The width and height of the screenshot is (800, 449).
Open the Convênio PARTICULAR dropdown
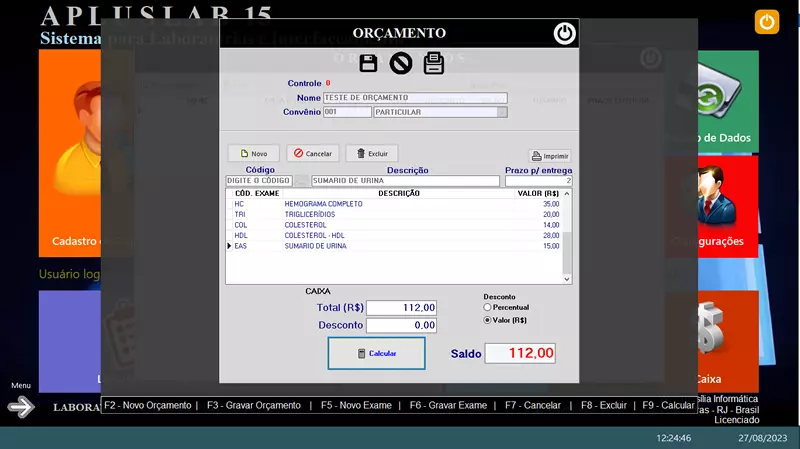pyautogui.click(x=502, y=112)
